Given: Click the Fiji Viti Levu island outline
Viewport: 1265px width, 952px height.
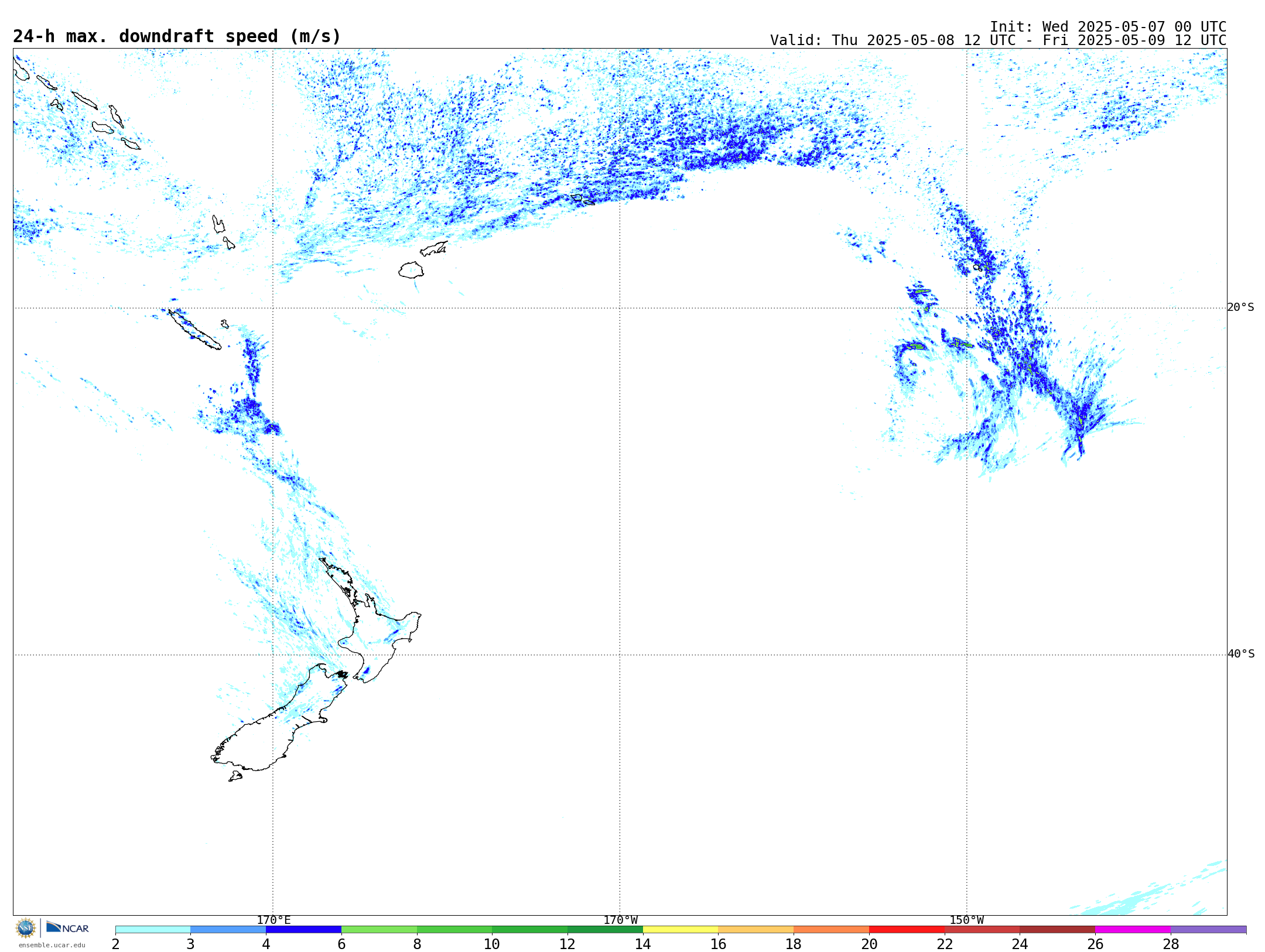Looking at the screenshot, I should (x=411, y=270).
